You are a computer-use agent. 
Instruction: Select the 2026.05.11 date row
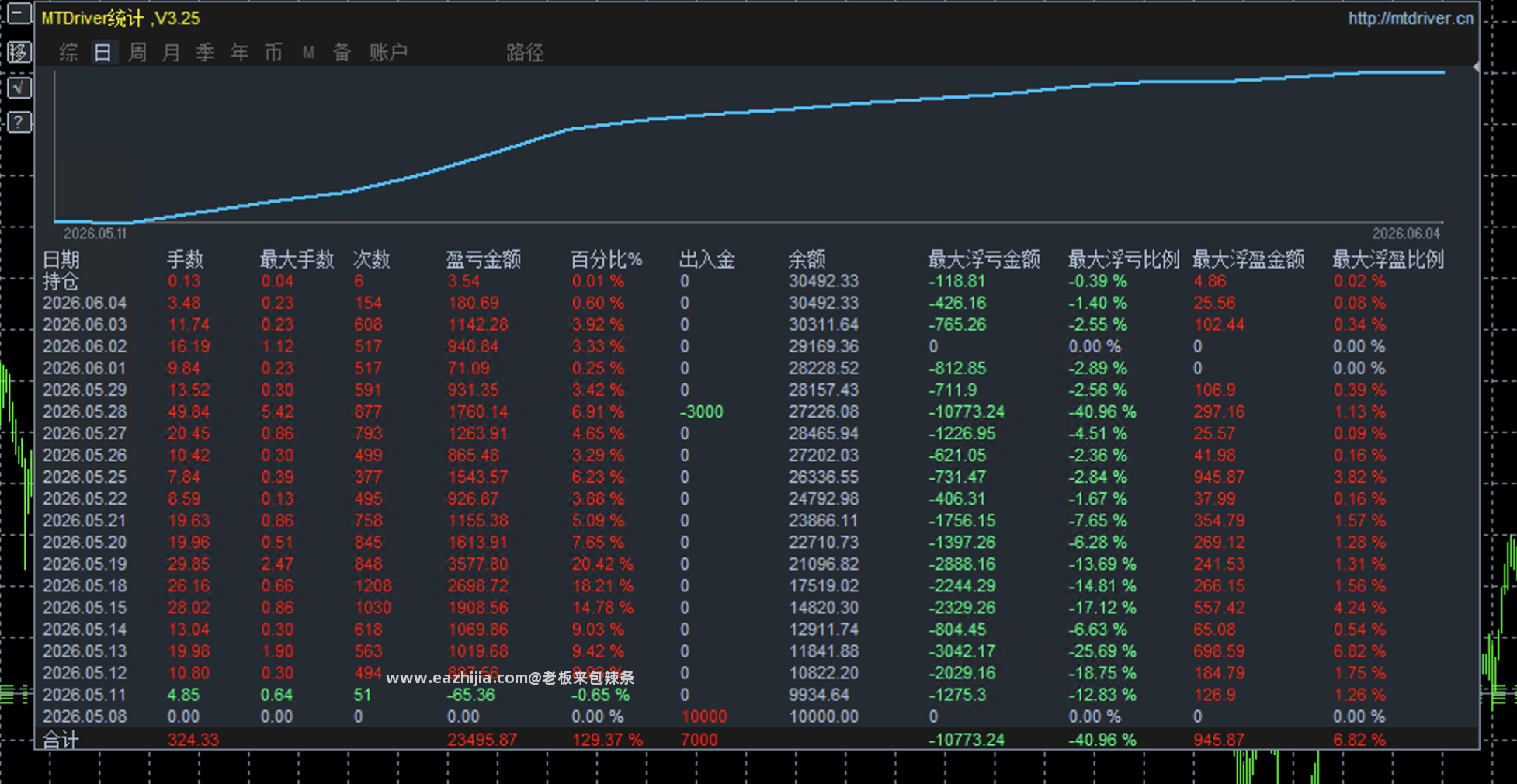tap(85, 695)
